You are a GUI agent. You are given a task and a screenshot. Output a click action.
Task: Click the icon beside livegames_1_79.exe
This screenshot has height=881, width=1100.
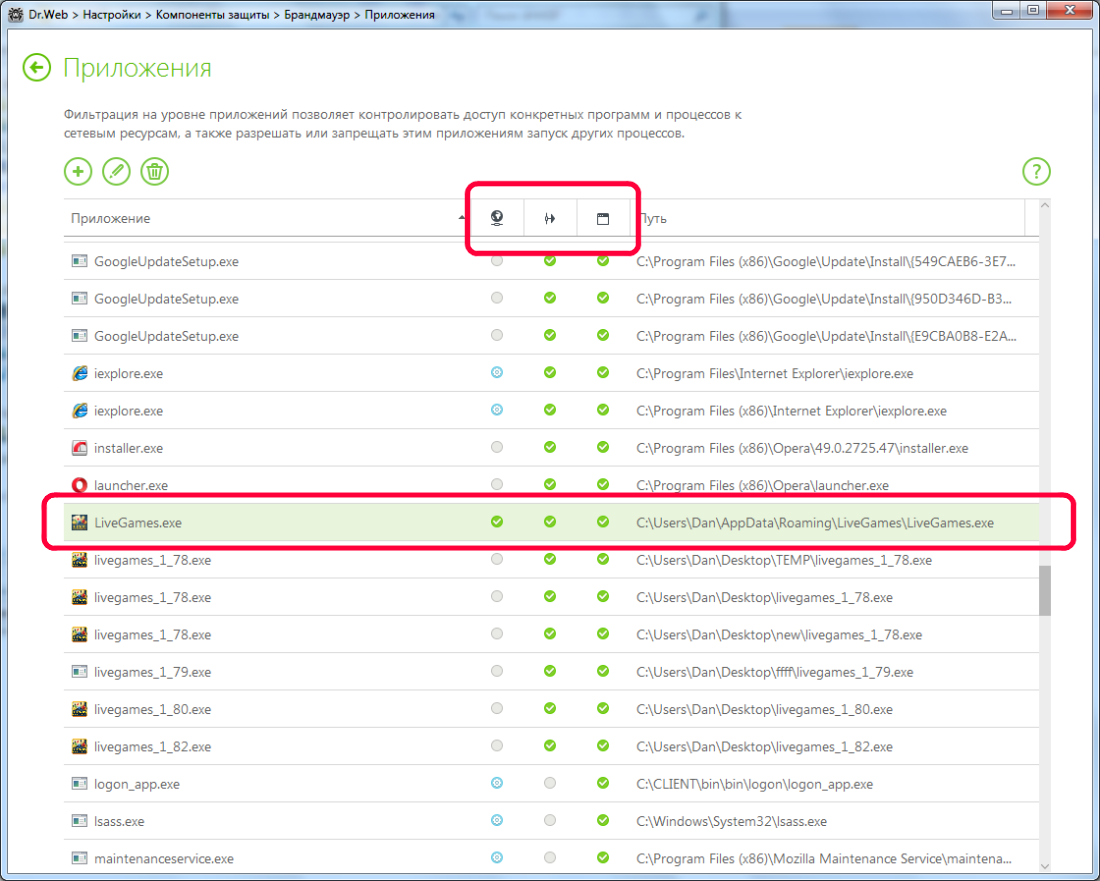(79, 671)
